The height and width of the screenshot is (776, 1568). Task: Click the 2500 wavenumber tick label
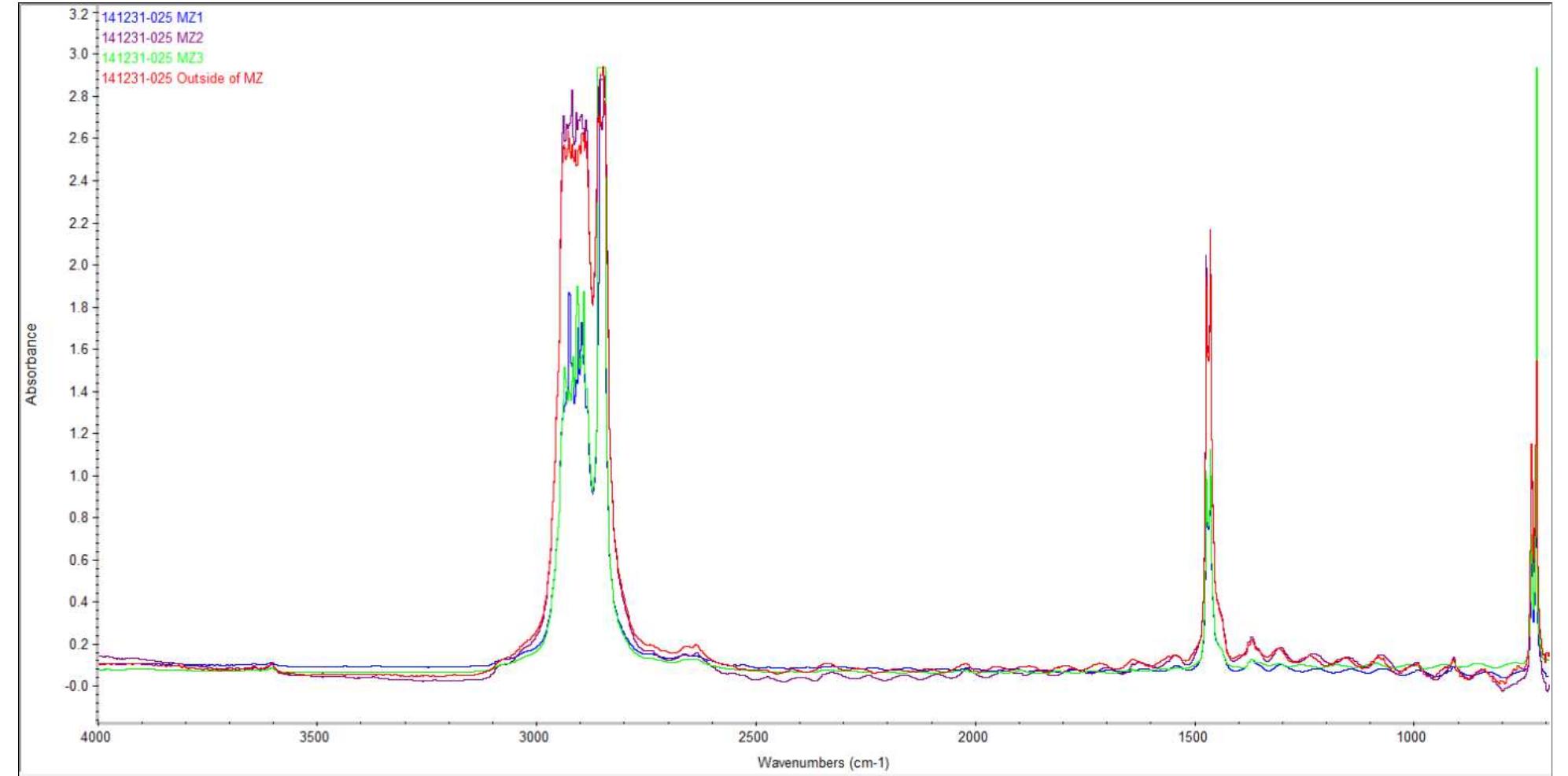coord(754,737)
